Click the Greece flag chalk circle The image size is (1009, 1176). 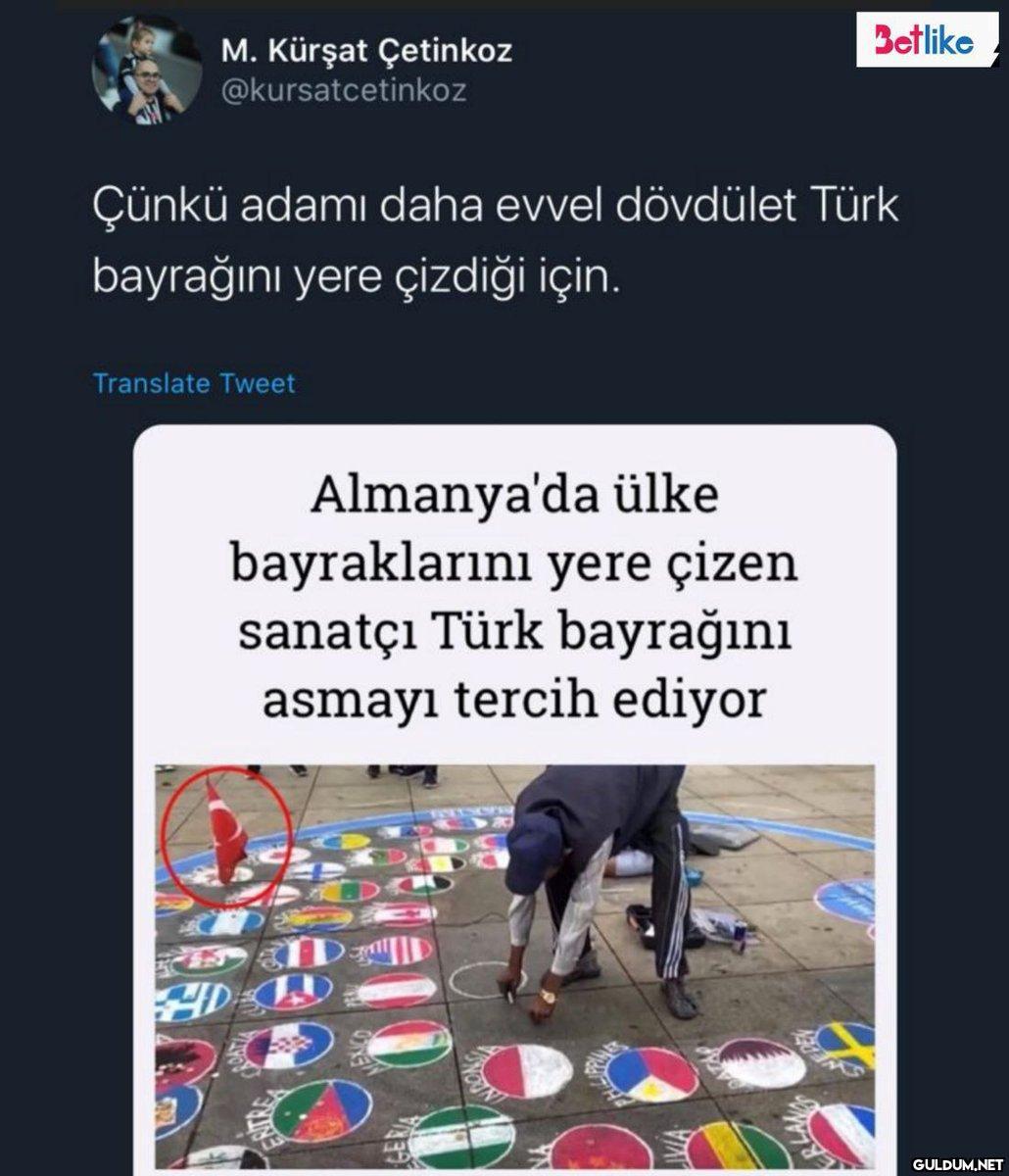point(192,1001)
